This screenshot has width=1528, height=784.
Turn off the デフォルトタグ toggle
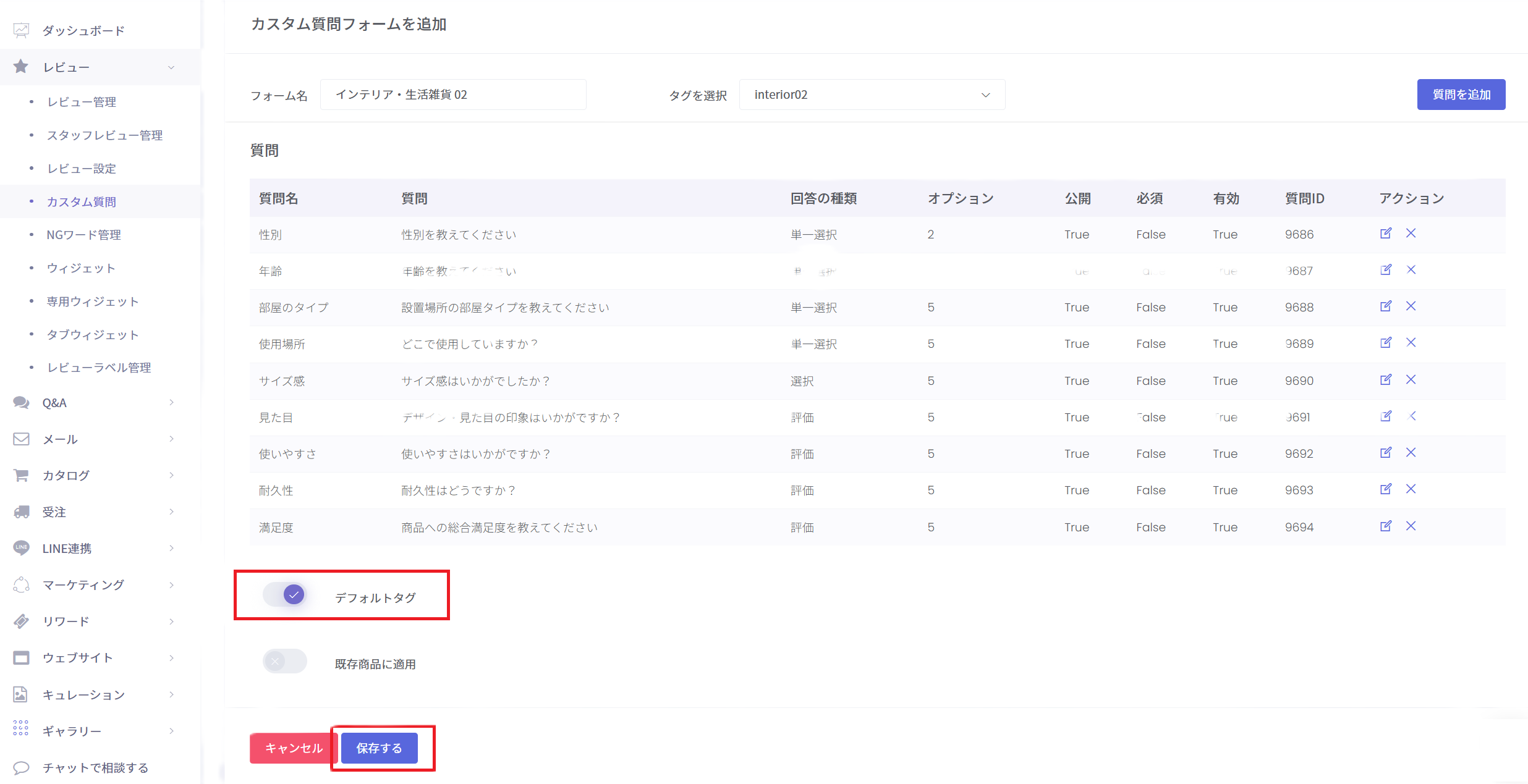(285, 595)
